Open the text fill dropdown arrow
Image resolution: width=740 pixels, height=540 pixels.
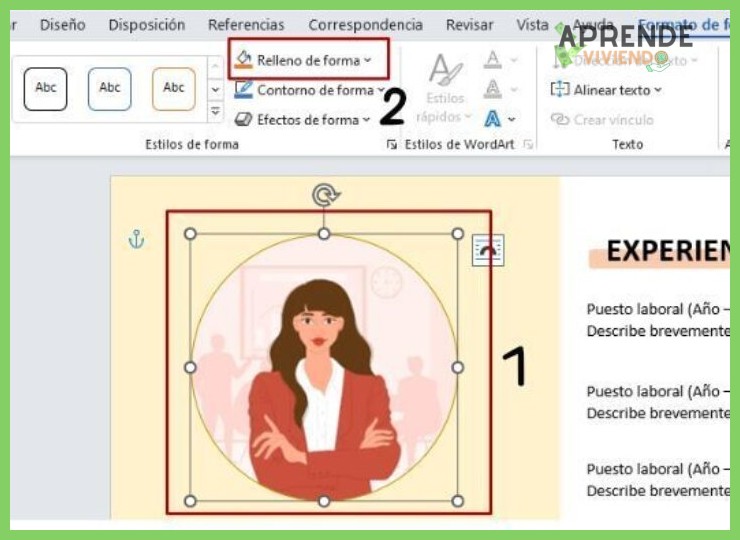(x=513, y=60)
